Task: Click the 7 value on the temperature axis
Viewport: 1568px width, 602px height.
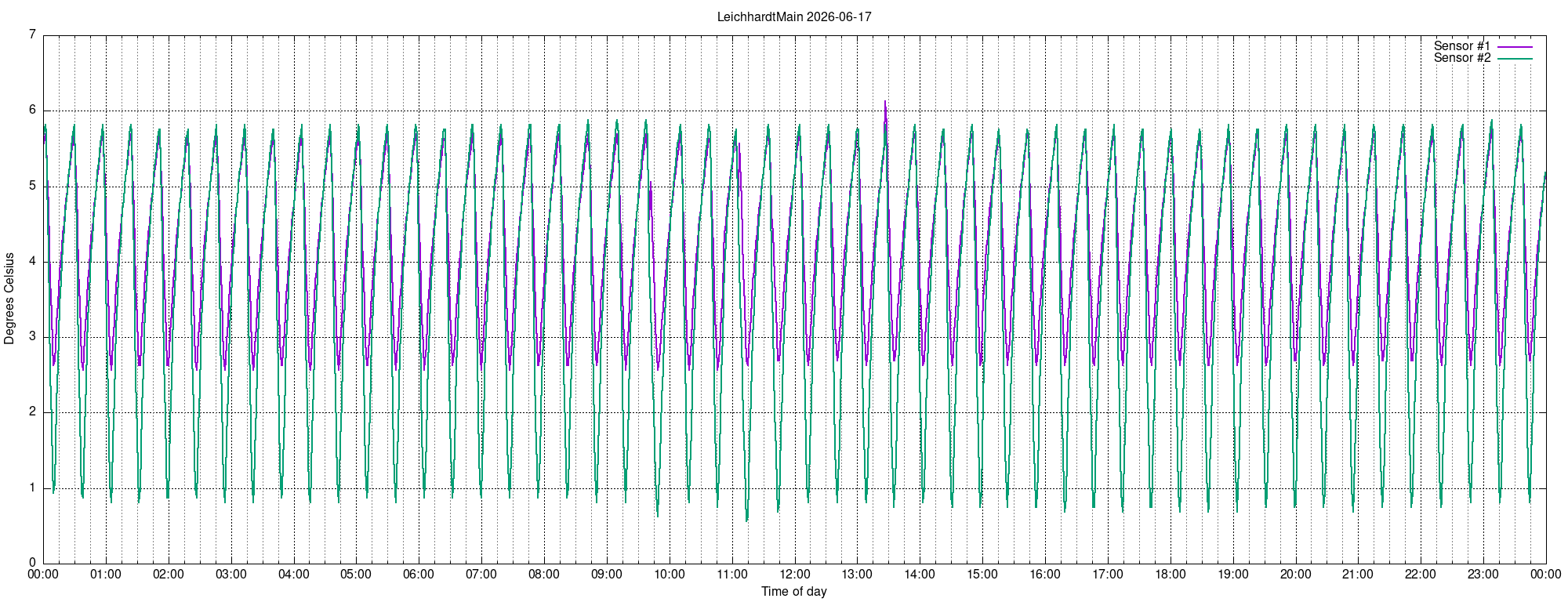Action: click(32, 34)
